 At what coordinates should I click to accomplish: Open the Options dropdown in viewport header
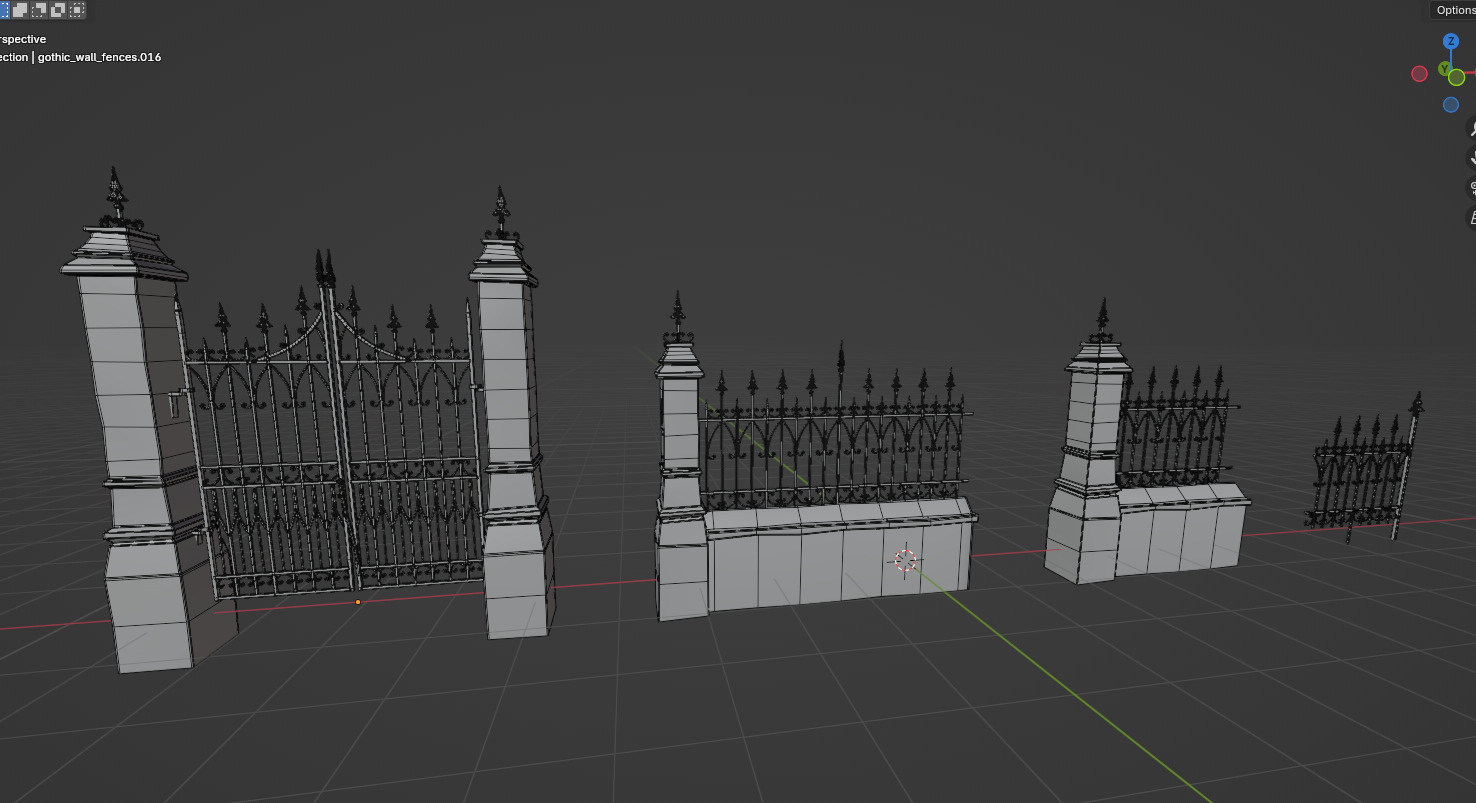click(x=1452, y=10)
